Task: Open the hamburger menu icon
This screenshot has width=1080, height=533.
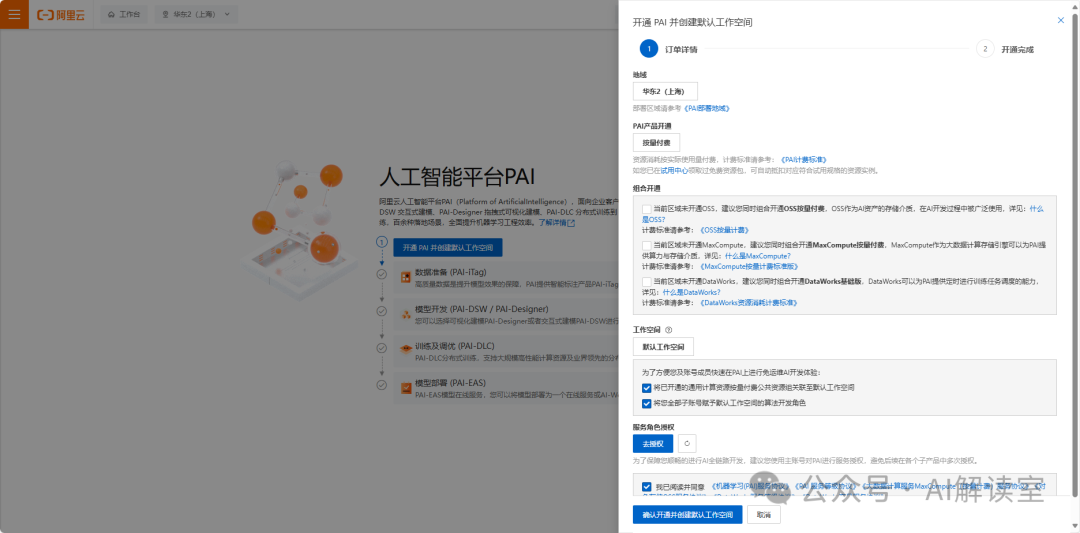Action: point(14,14)
